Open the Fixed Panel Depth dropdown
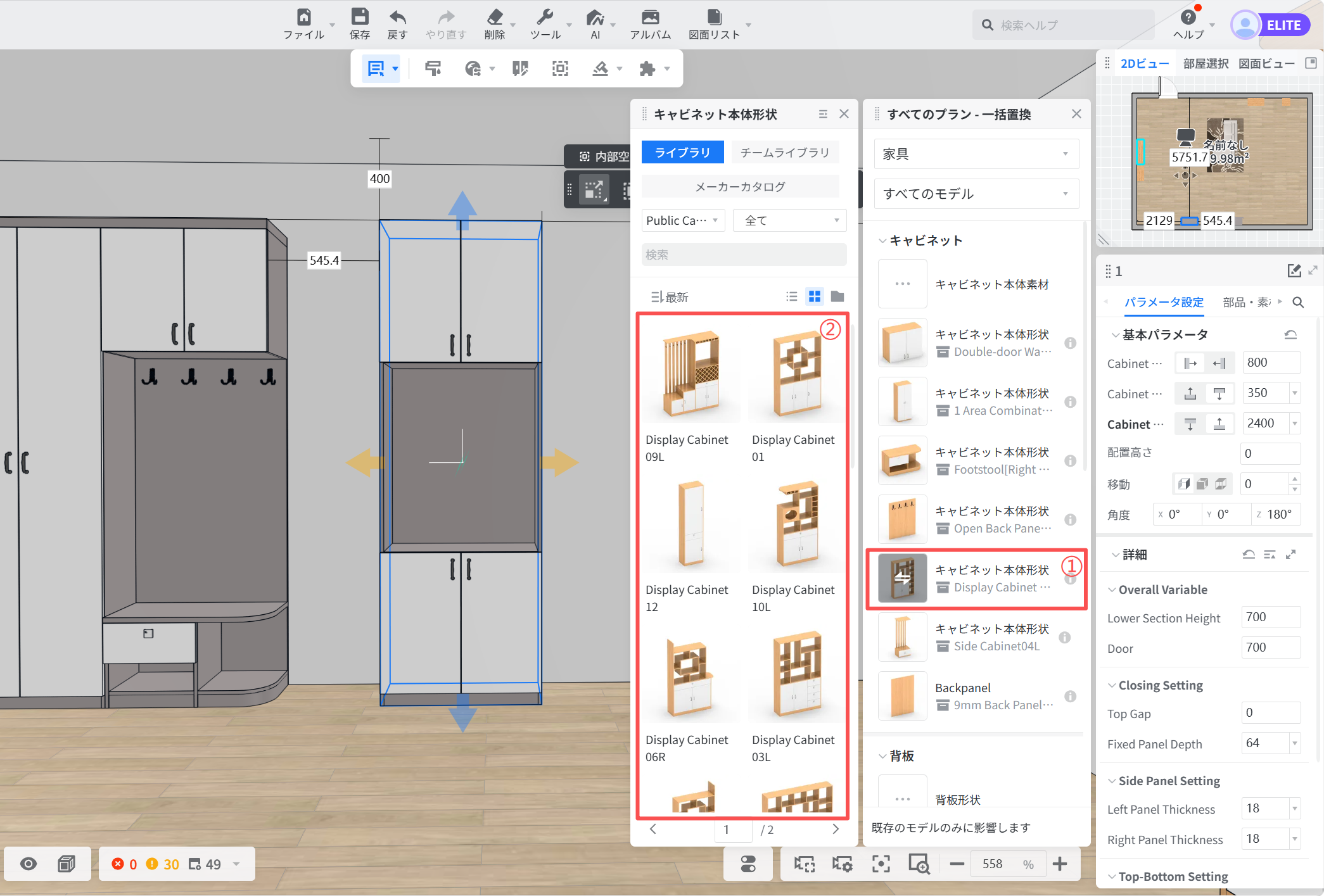The image size is (1324, 896). point(1294,743)
